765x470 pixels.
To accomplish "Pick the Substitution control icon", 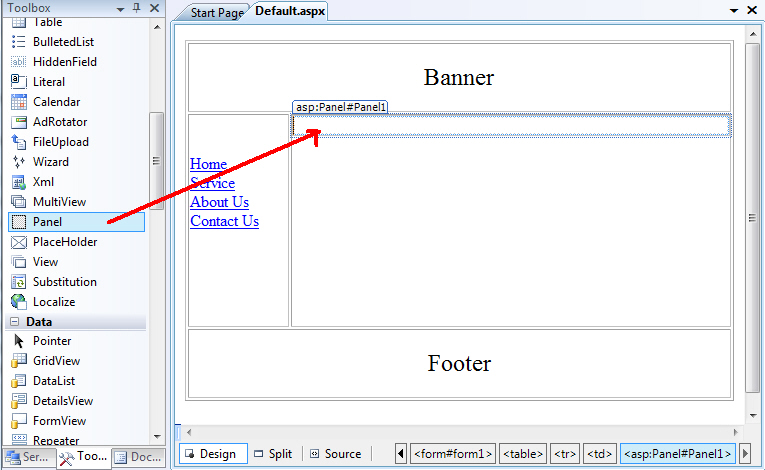I will click(19, 282).
